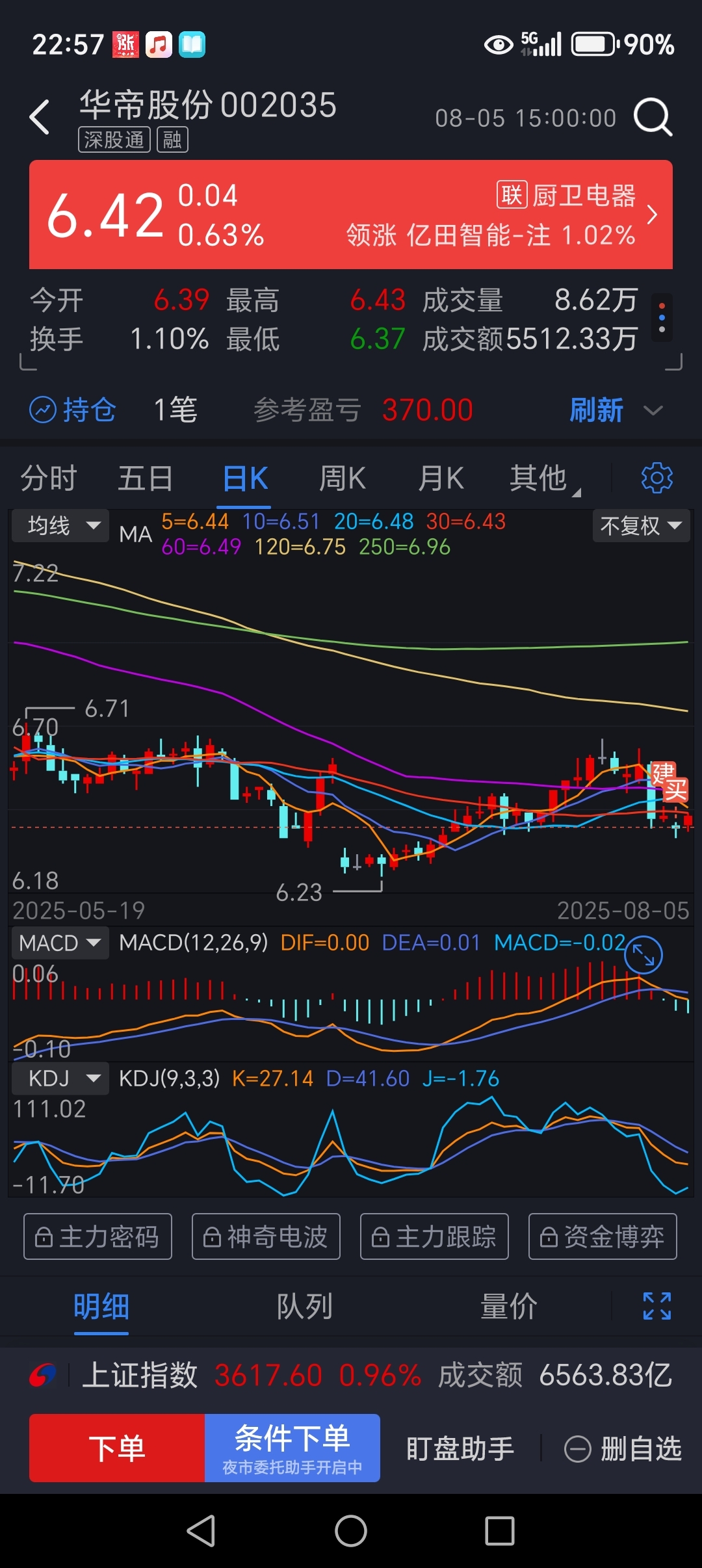Tap the three-dot more stats icon
This screenshot has height=1568, width=702.
(662, 318)
